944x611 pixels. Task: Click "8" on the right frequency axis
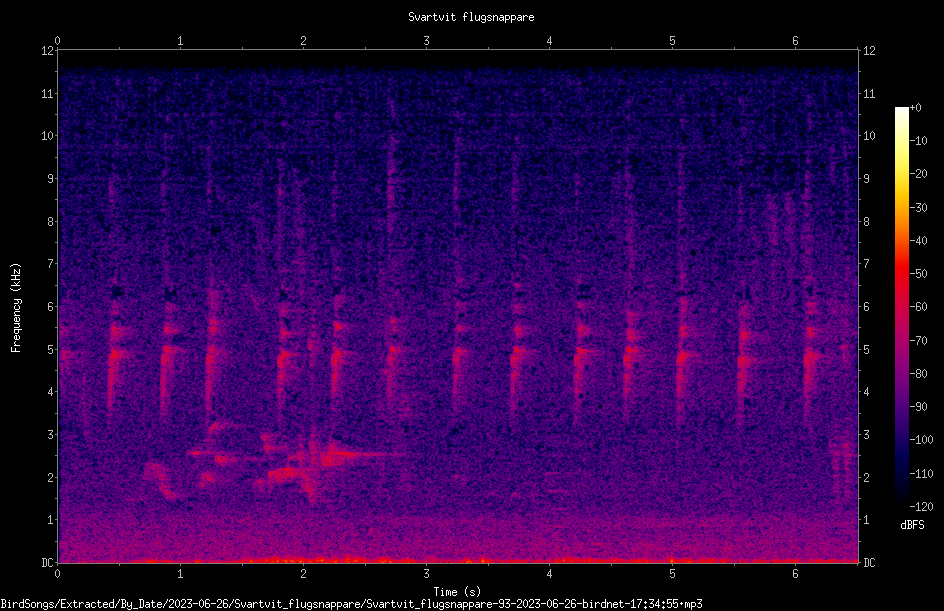tap(866, 222)
